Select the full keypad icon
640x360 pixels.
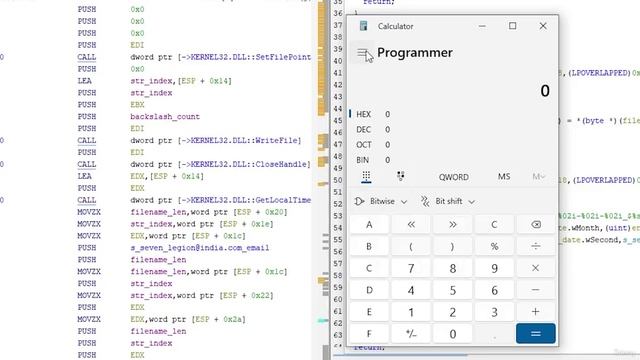tap(366, 177)
